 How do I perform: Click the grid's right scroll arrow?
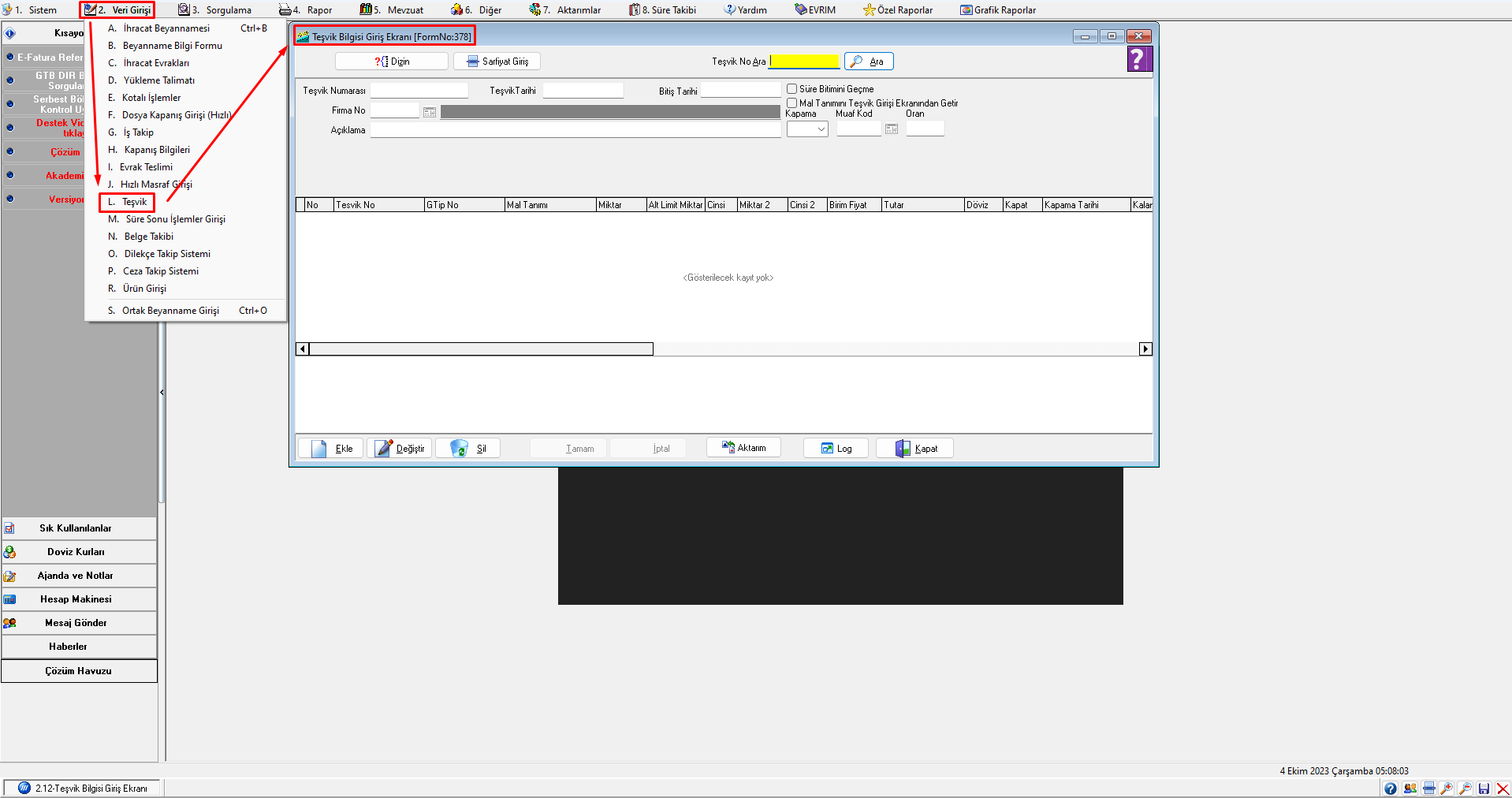(x=1145, y=349)
